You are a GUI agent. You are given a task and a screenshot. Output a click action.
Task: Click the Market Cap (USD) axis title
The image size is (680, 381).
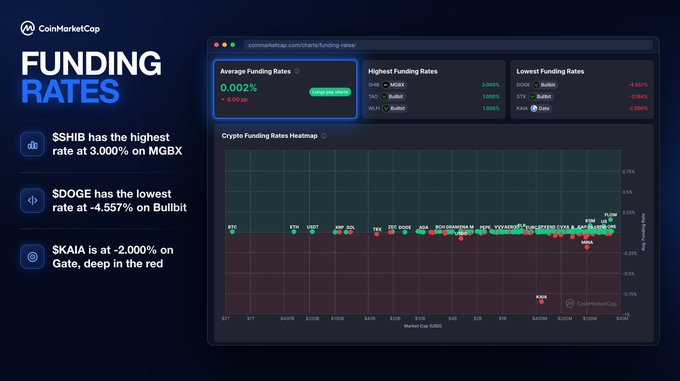[423, 326]
